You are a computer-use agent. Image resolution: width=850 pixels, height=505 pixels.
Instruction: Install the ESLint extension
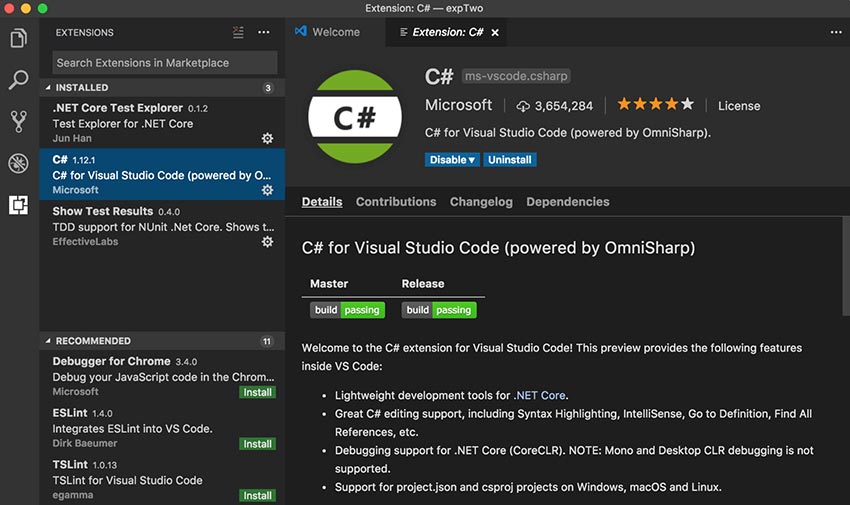(257, 444)
